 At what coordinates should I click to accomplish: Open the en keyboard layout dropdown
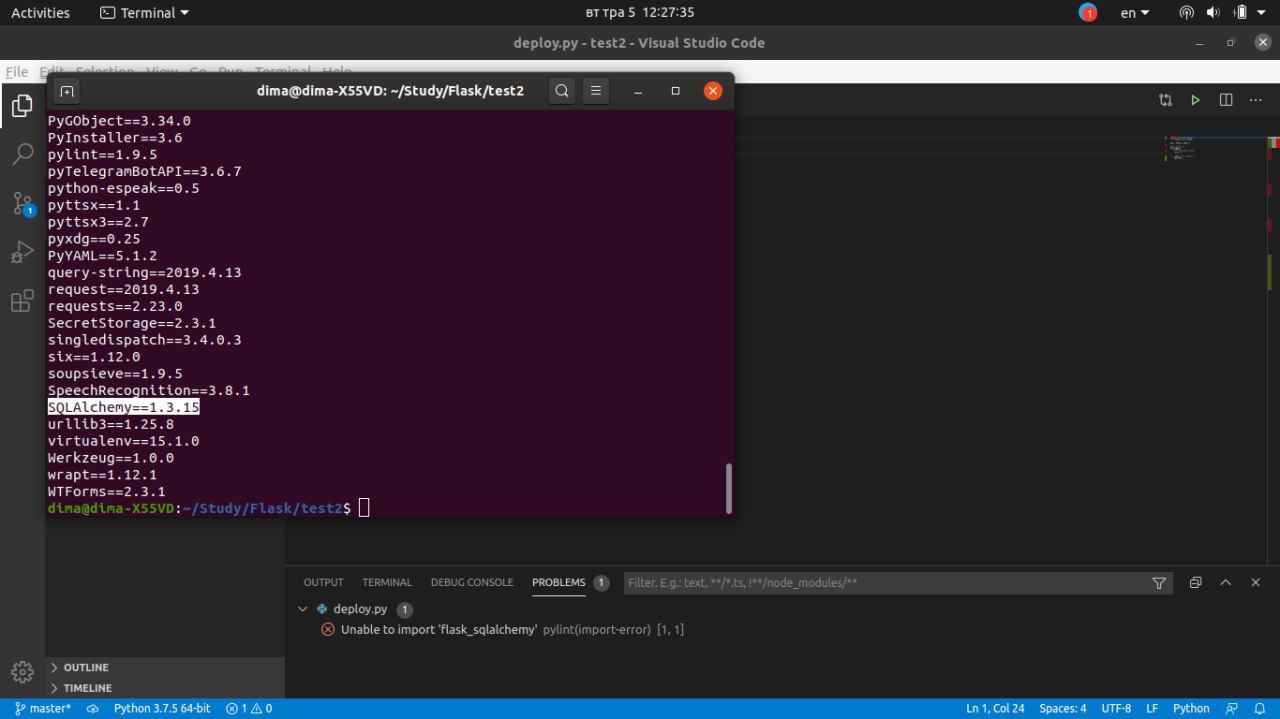tap(1135, 13)
